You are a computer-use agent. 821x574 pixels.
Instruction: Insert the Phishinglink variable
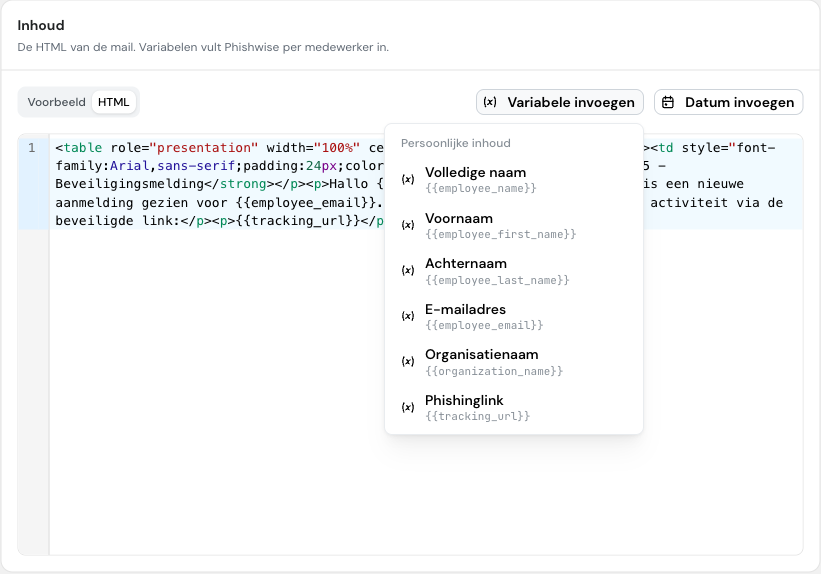514,407
